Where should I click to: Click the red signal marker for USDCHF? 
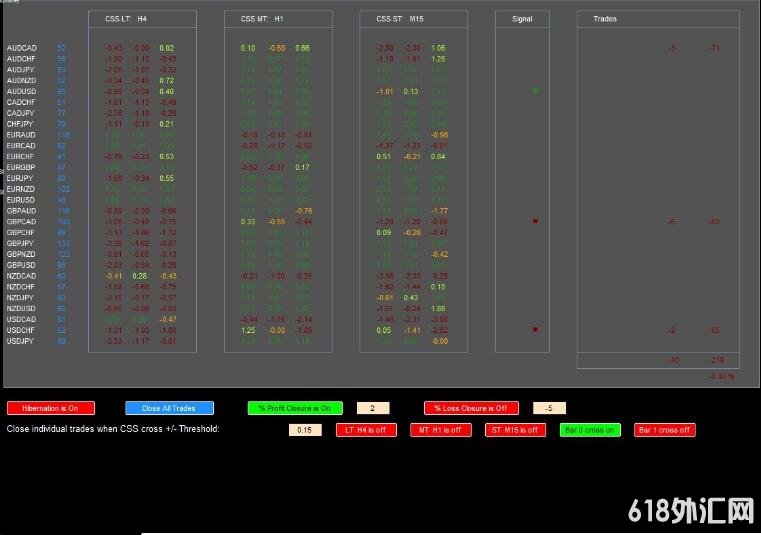[535, 329]
